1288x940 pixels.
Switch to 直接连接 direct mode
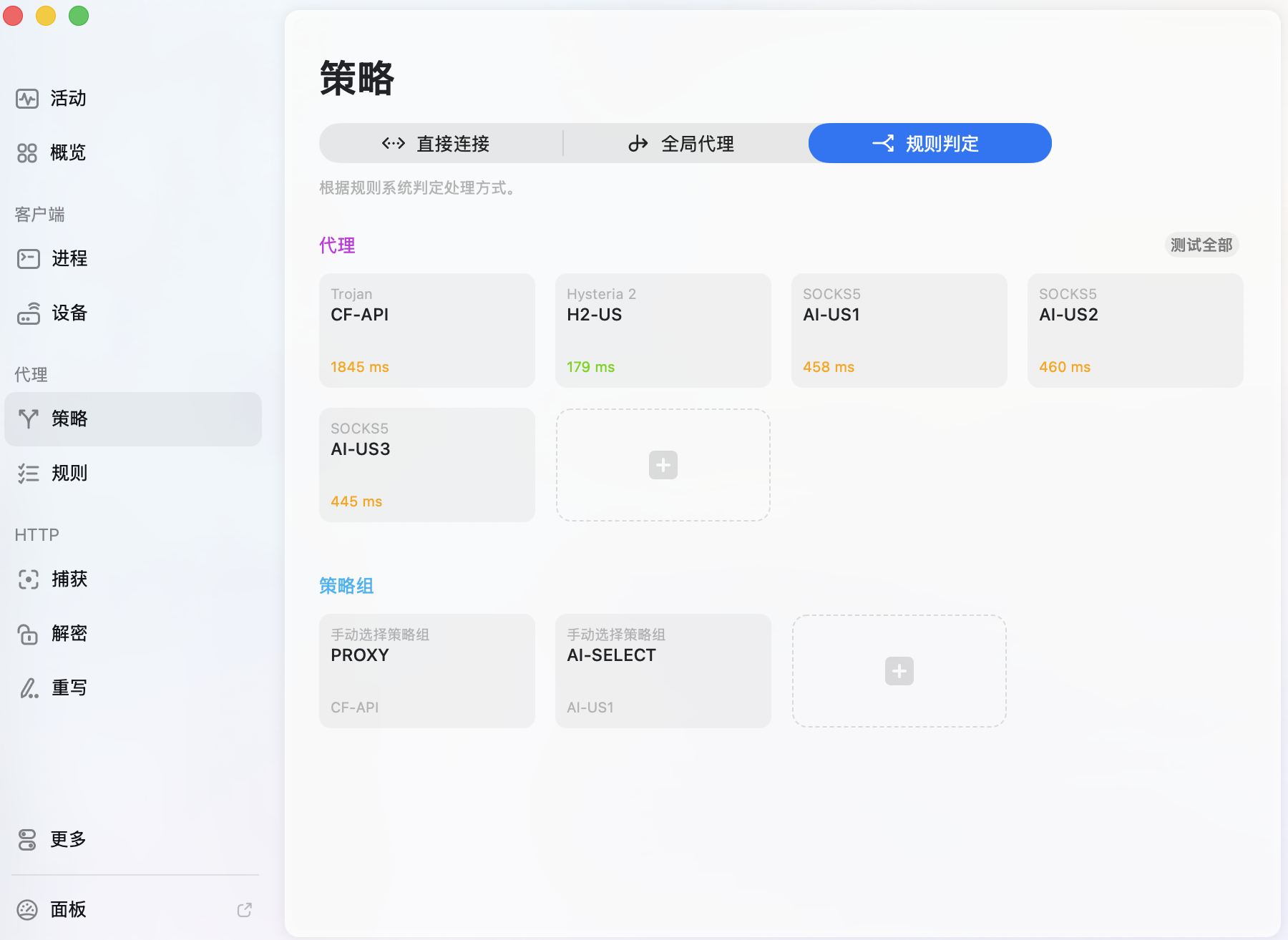(x=441, y=143)
